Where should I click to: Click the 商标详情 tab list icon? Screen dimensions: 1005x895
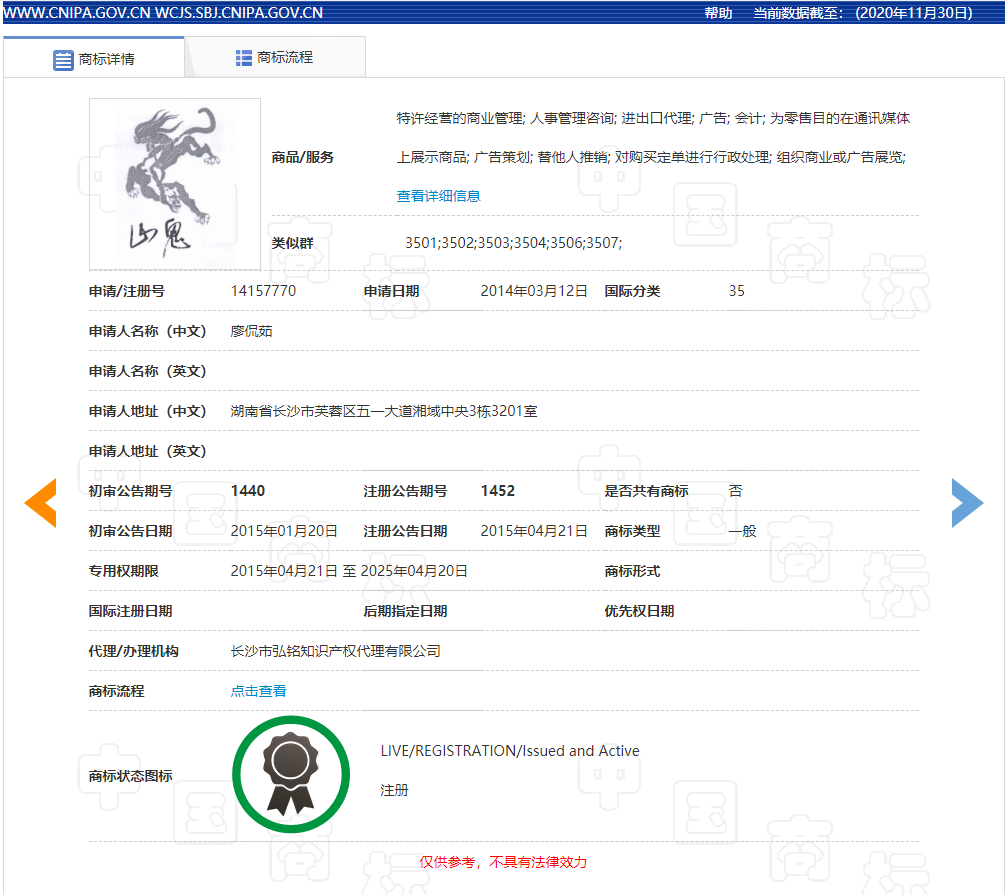point(63,59)
